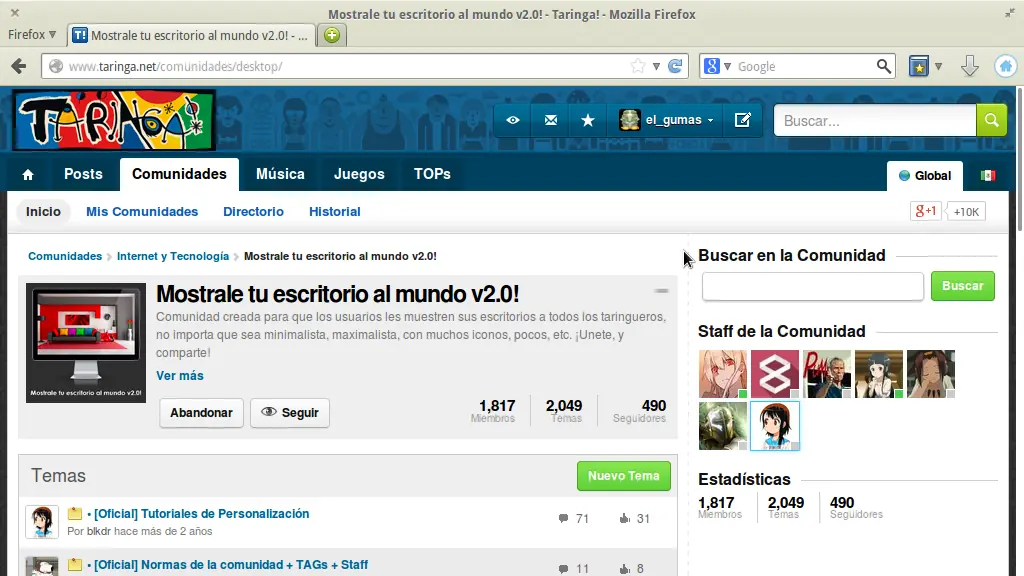Submit search with green magnifier button
The height and width of the screenshot is (576, 1024).
pos(991,120)
